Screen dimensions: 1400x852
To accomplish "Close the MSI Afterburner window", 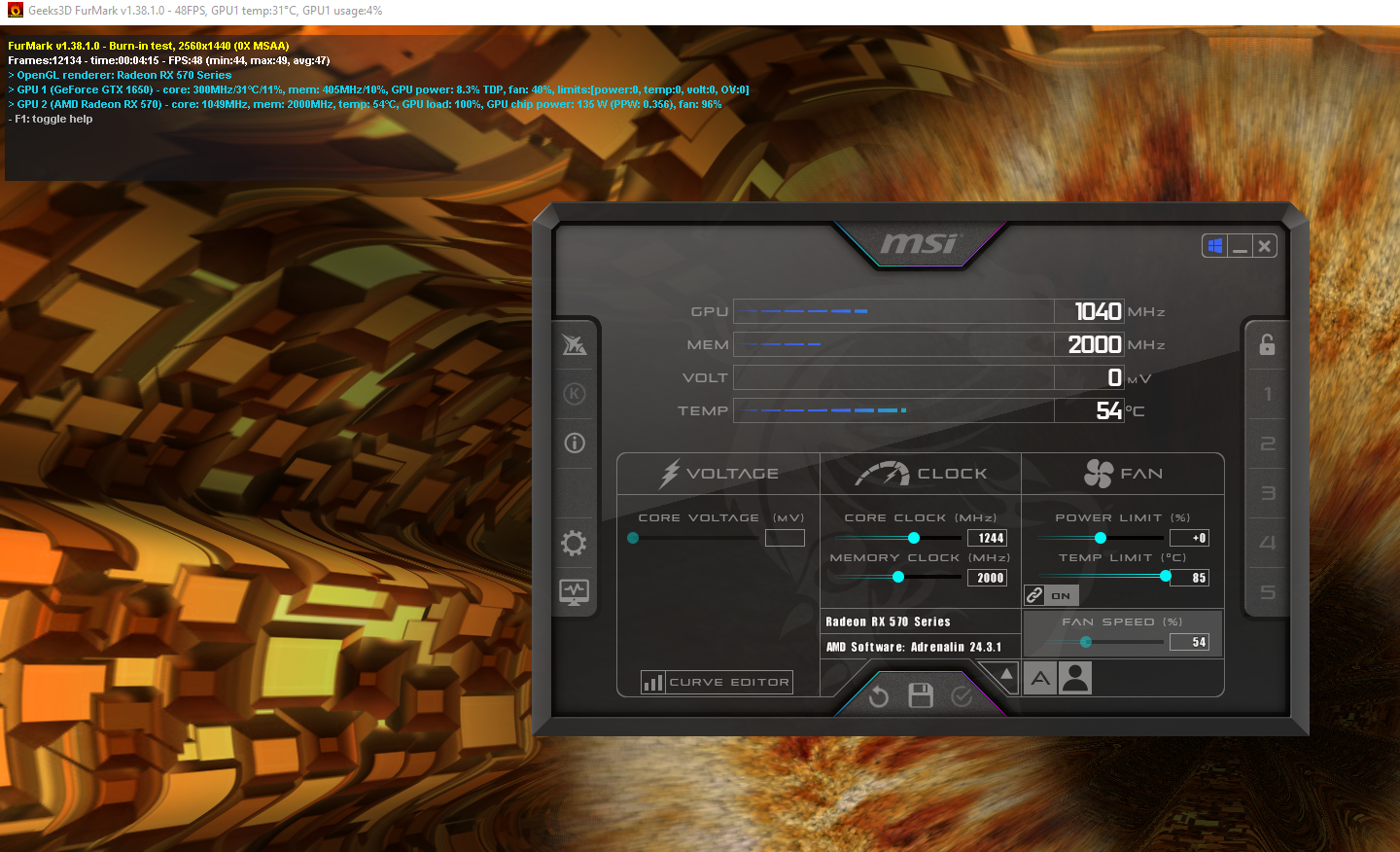I will coord(1264,246).
